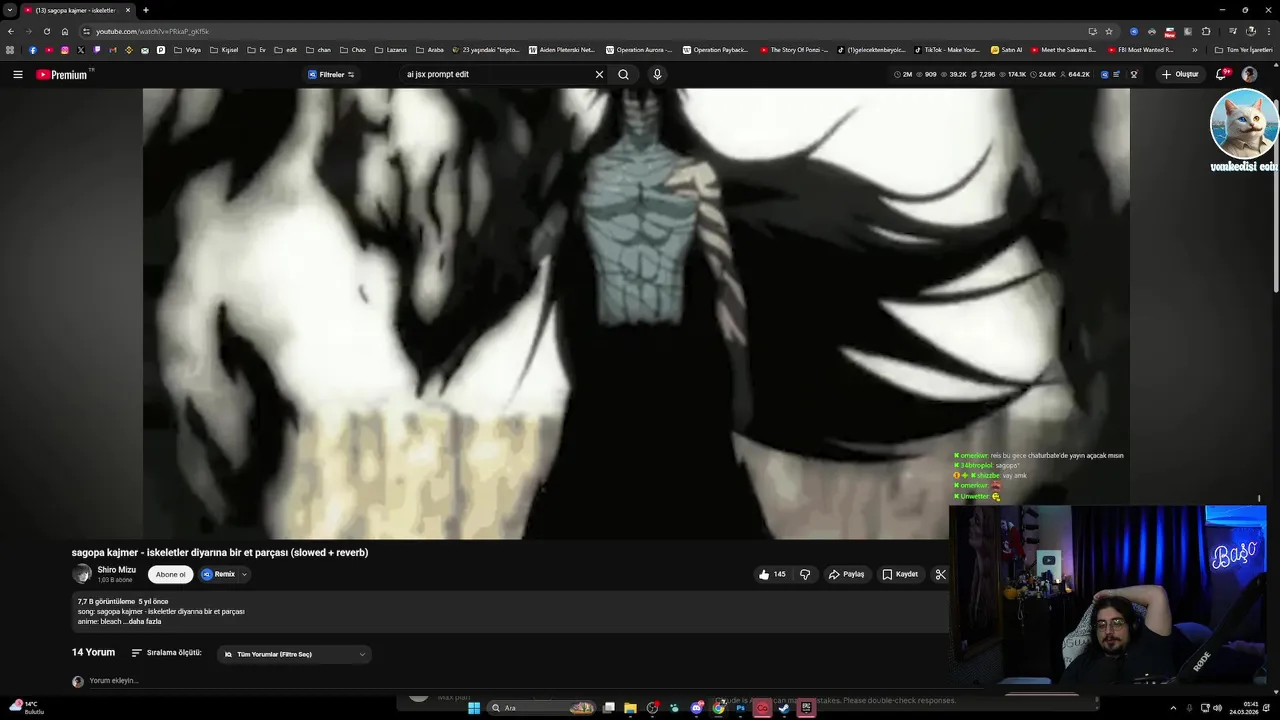The width and height of the screenshot is (1280, 720).
Task: Open the 'TikTok - Make Your' bookmark
Action: pyautogui.click(x=948, y=50)
